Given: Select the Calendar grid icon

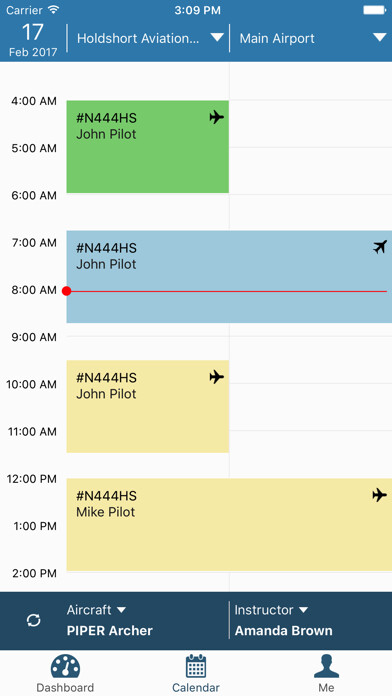Looking at the screenshot, I should tap(196, 665).
